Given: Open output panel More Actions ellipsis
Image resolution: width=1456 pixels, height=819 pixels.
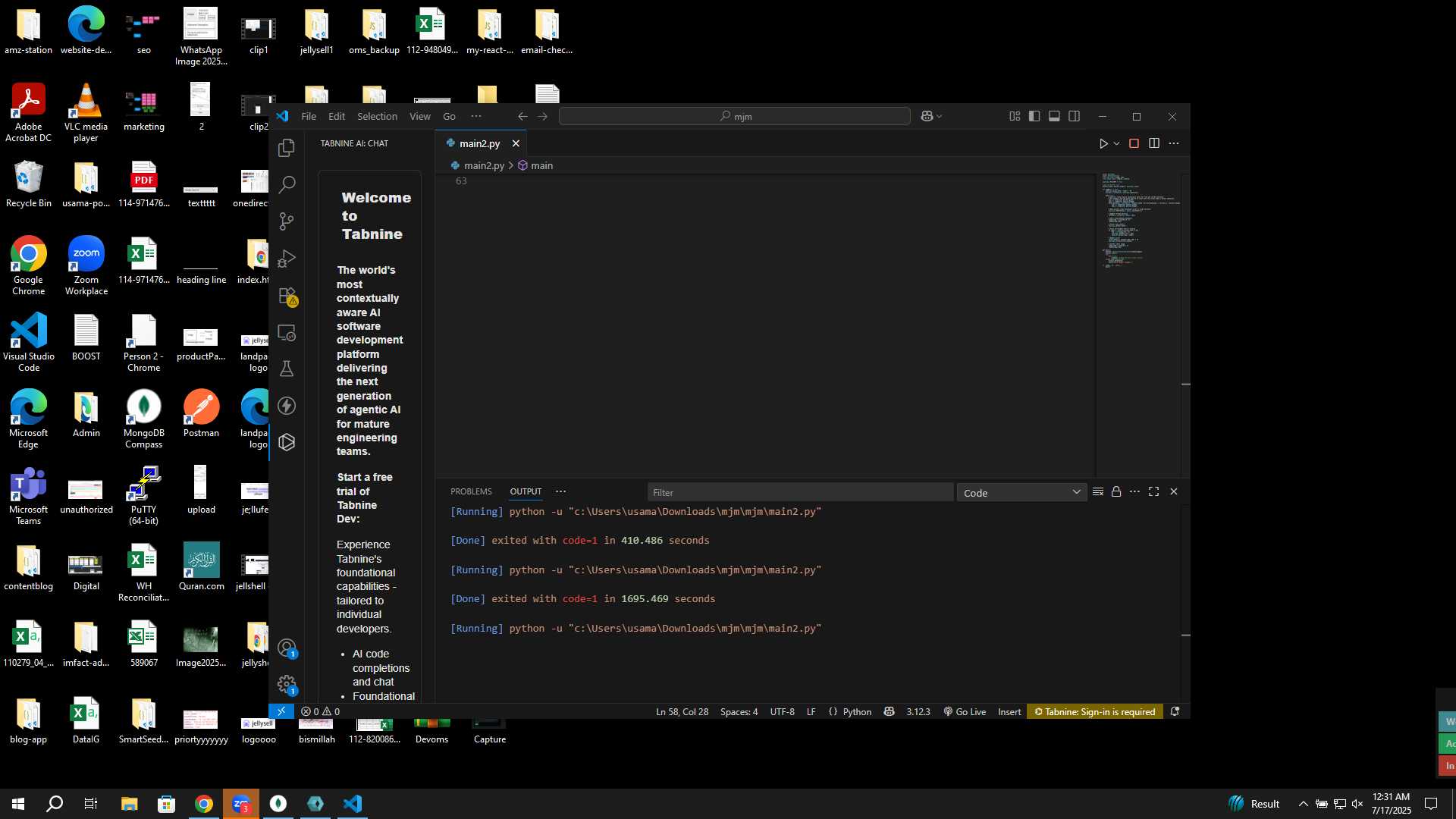Looking at the screenshot, I should (1134, 492).
